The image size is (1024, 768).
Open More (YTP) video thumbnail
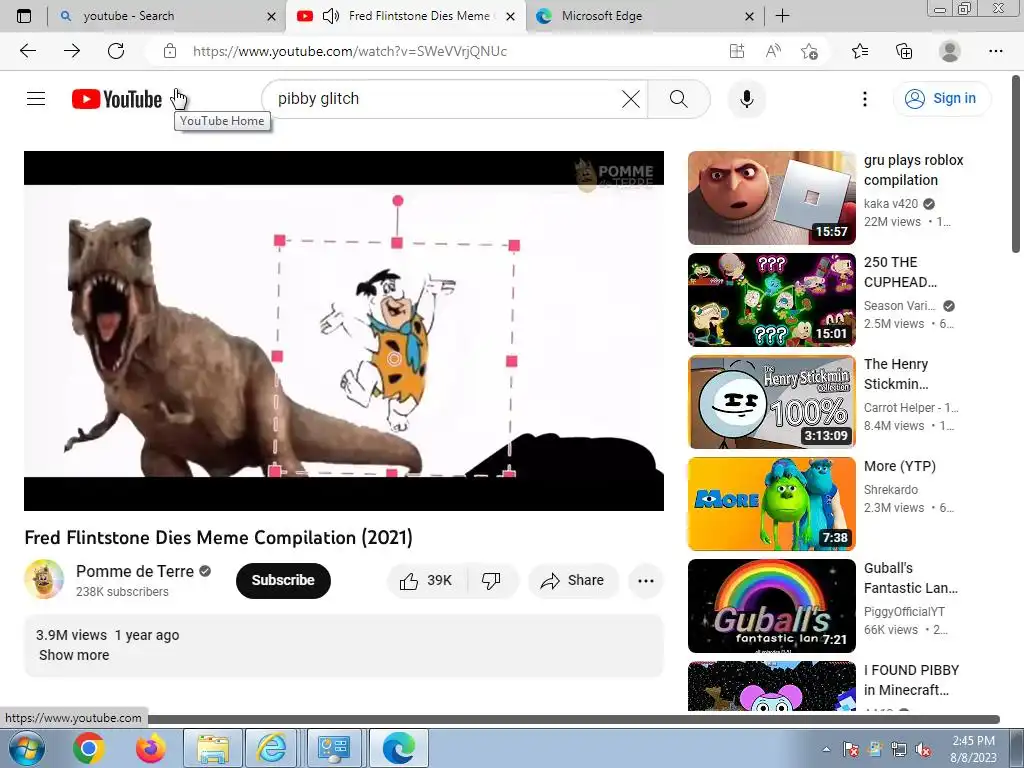click(x=772, y=504)
